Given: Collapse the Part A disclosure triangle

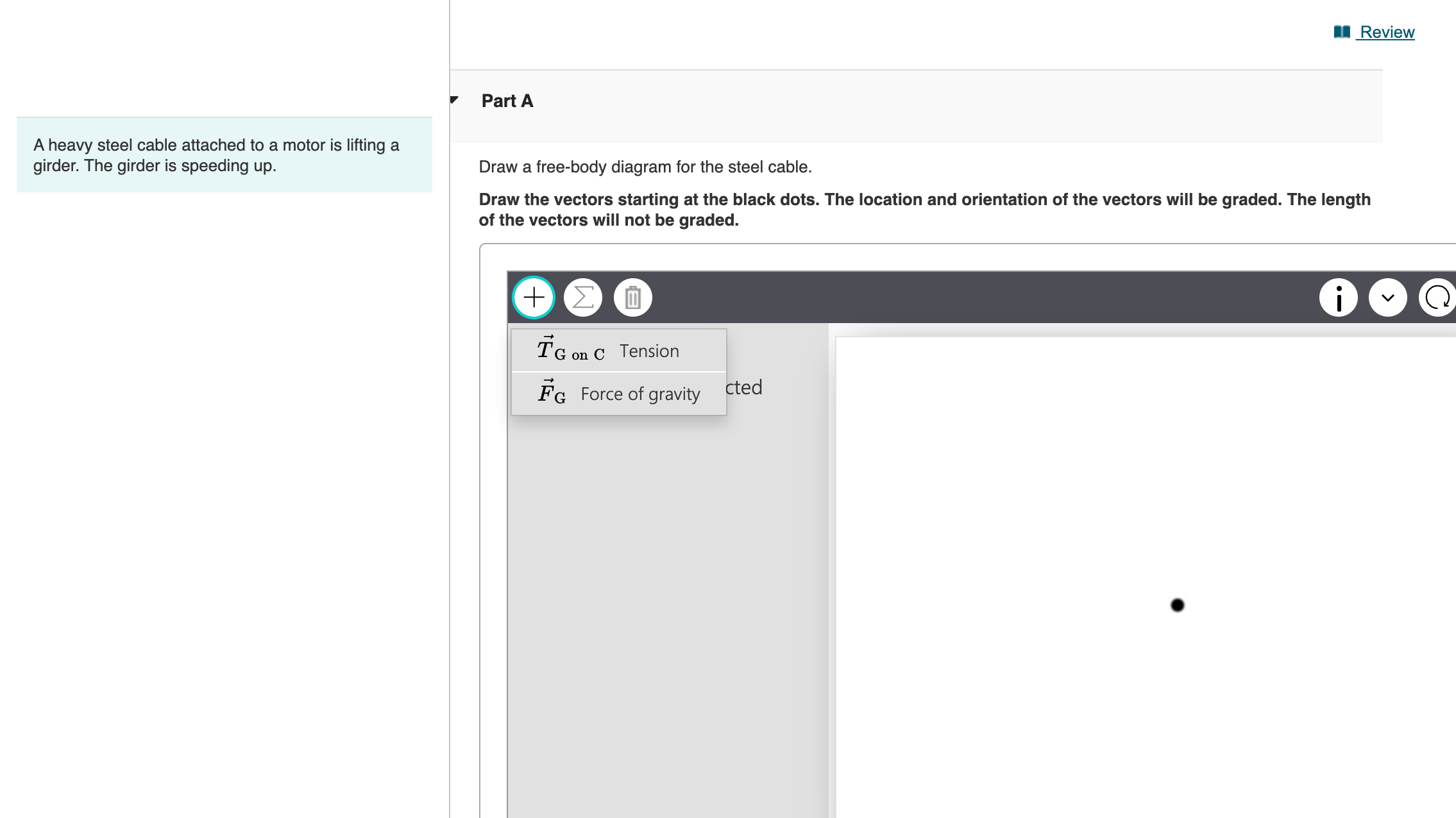Looking at the screenshot, I should pos(454,100).
